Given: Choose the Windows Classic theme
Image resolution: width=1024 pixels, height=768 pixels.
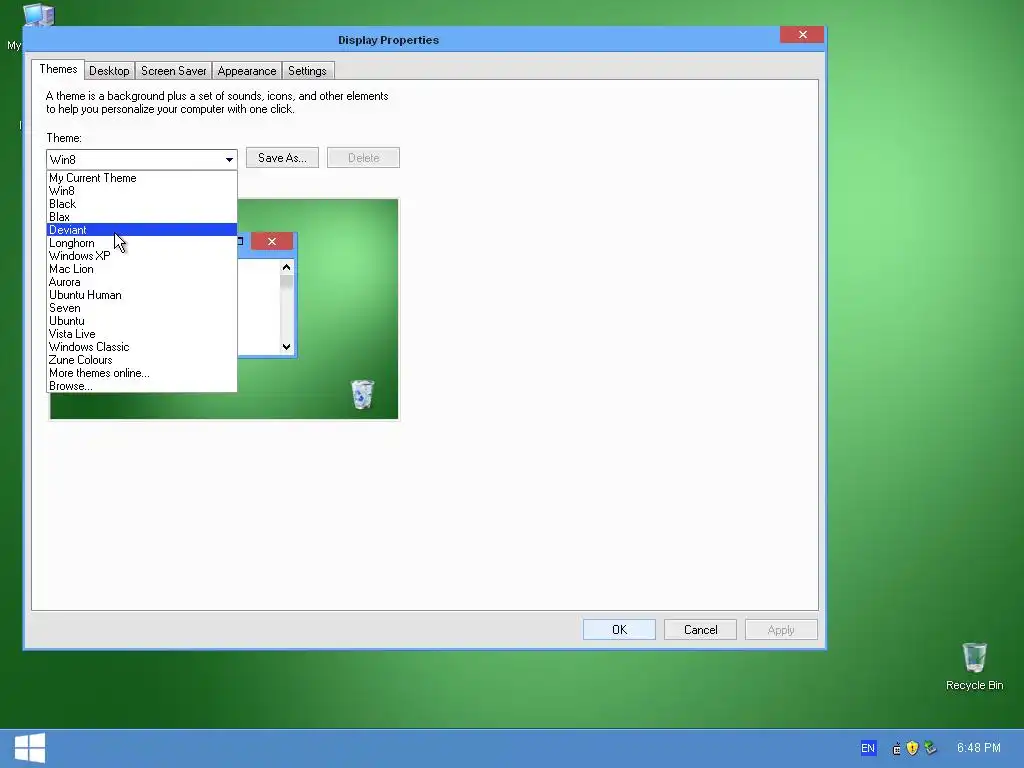Looking at the screenshot, I should [x=142, y=347].
